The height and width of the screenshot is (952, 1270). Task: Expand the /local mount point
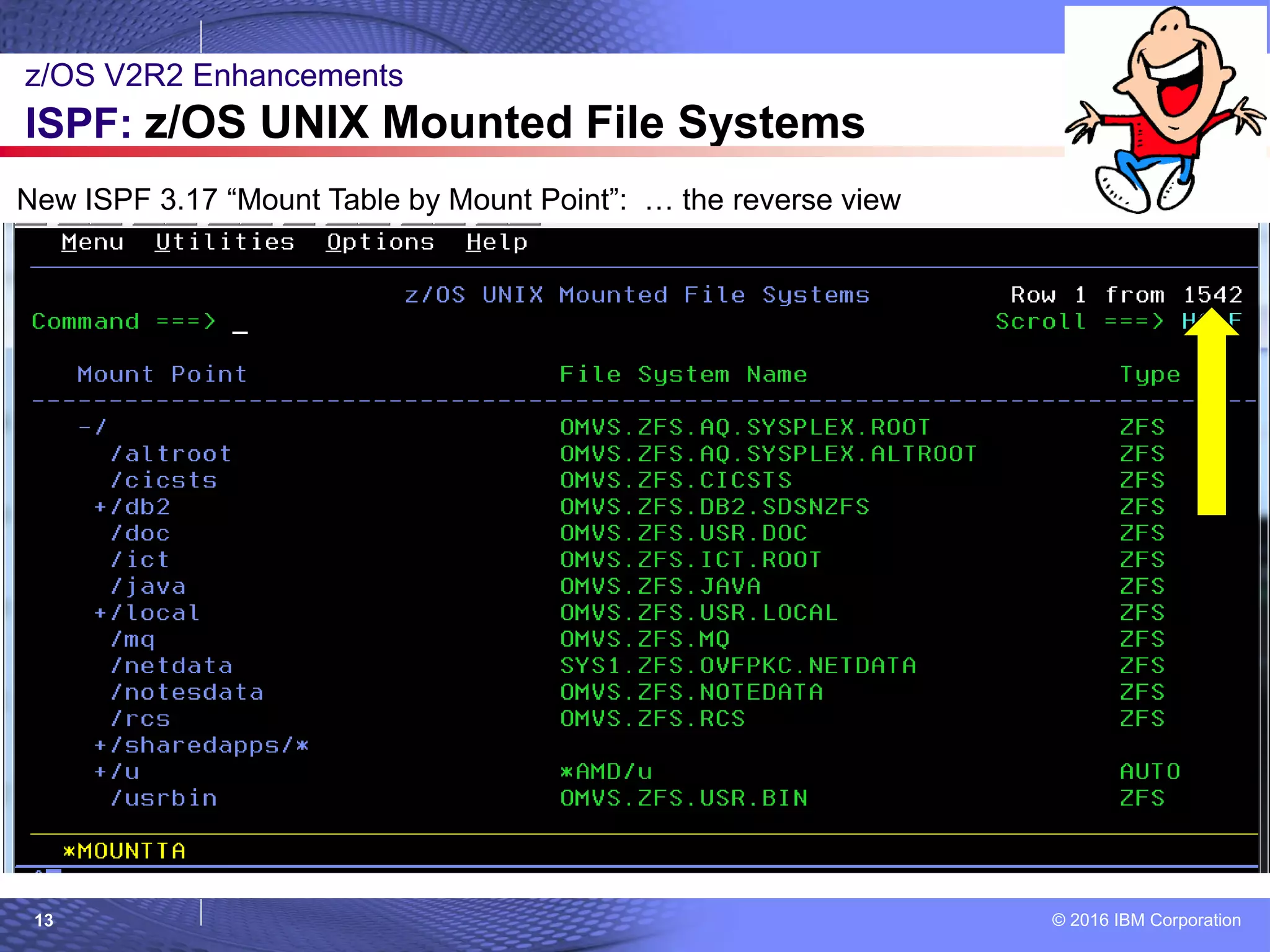100,613
